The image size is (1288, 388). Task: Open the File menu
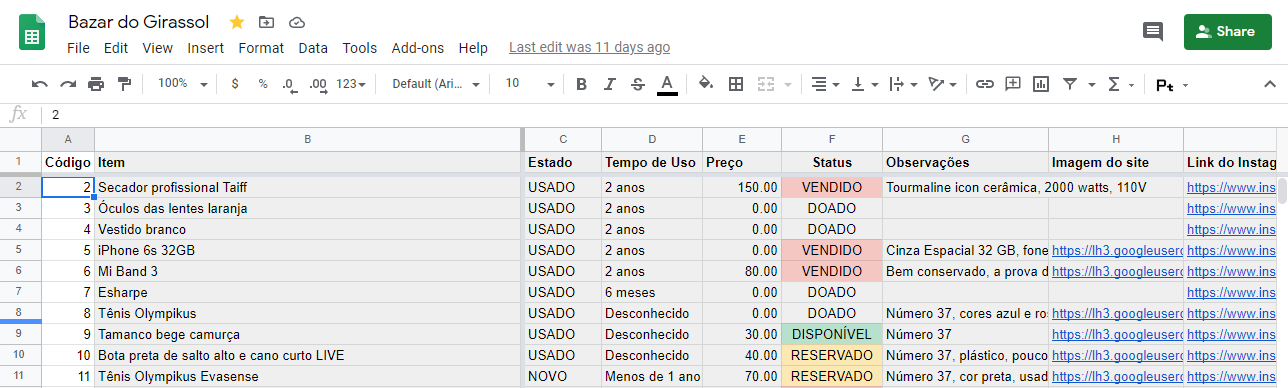[78, 47]
